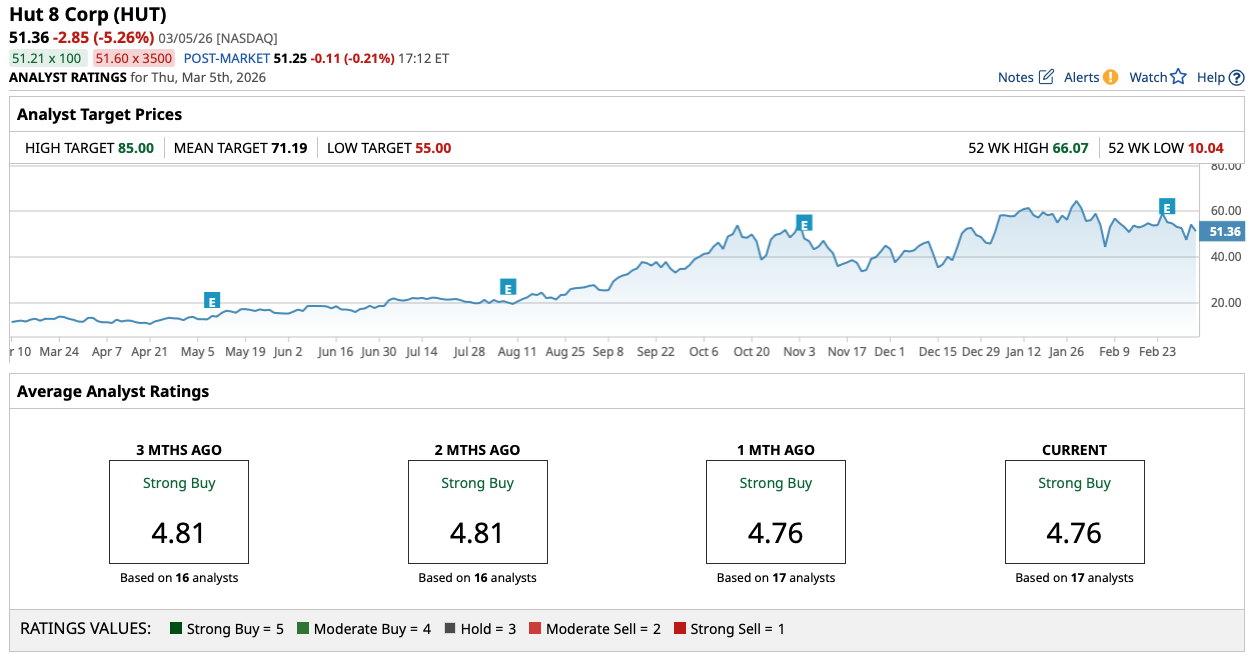This screenshot has height=658, width=1252.
Task: Click the 40.00 y-axis price label
Action: [x=1225, y=257]
